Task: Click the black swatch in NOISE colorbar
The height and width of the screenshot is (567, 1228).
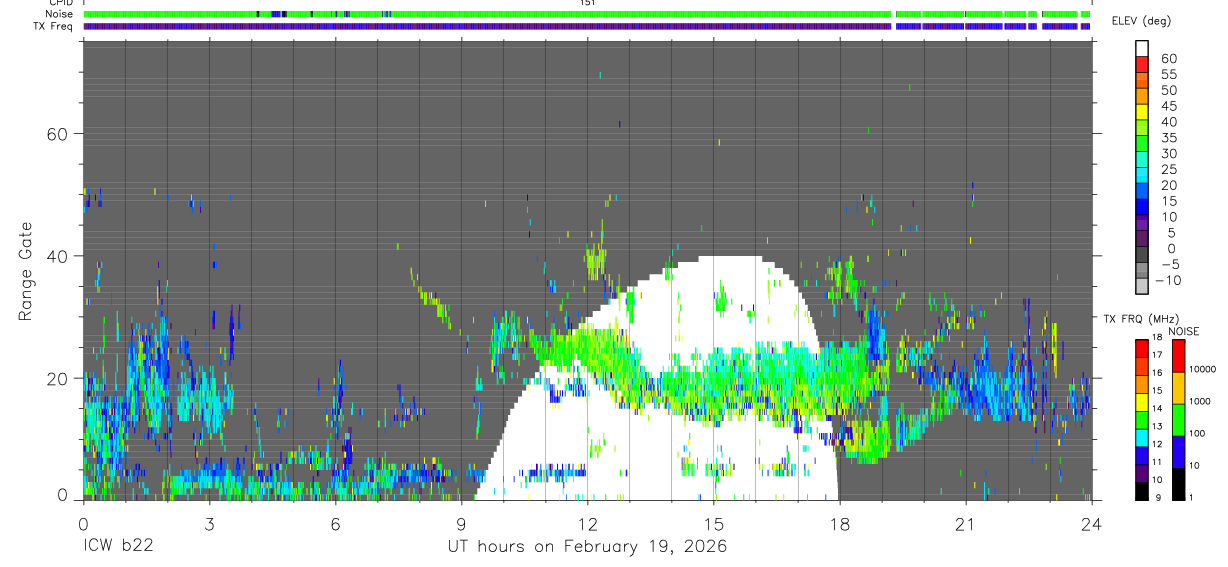Action: [1178, 484]
